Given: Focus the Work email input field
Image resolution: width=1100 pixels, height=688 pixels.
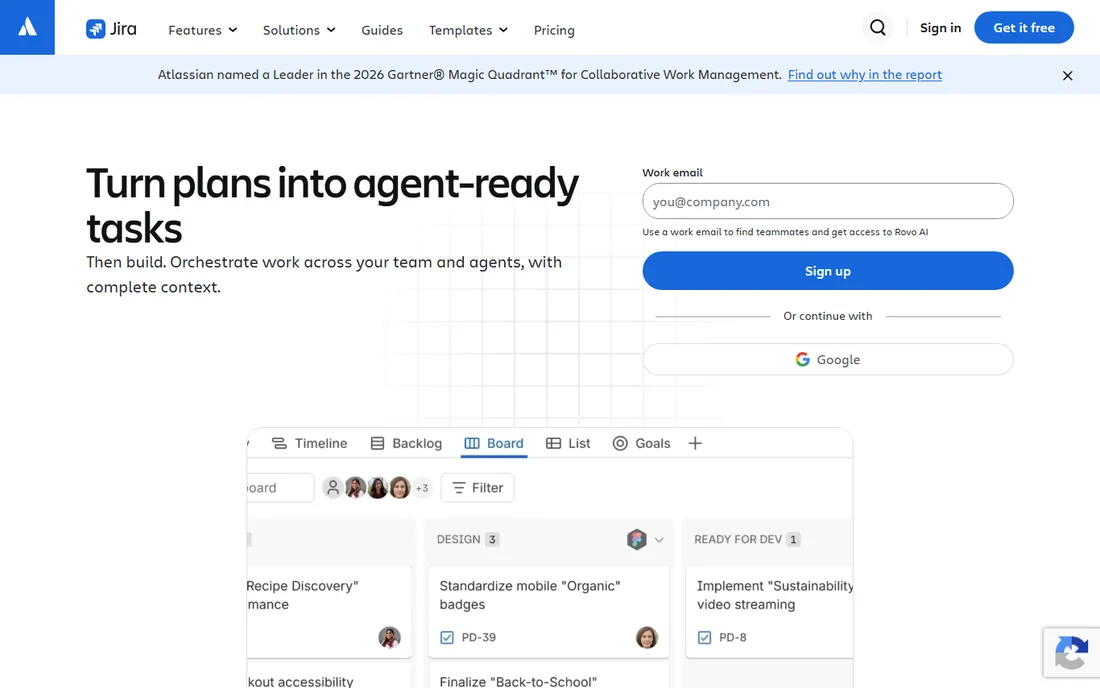Looking at the screenshot, I should click(828, 201).
